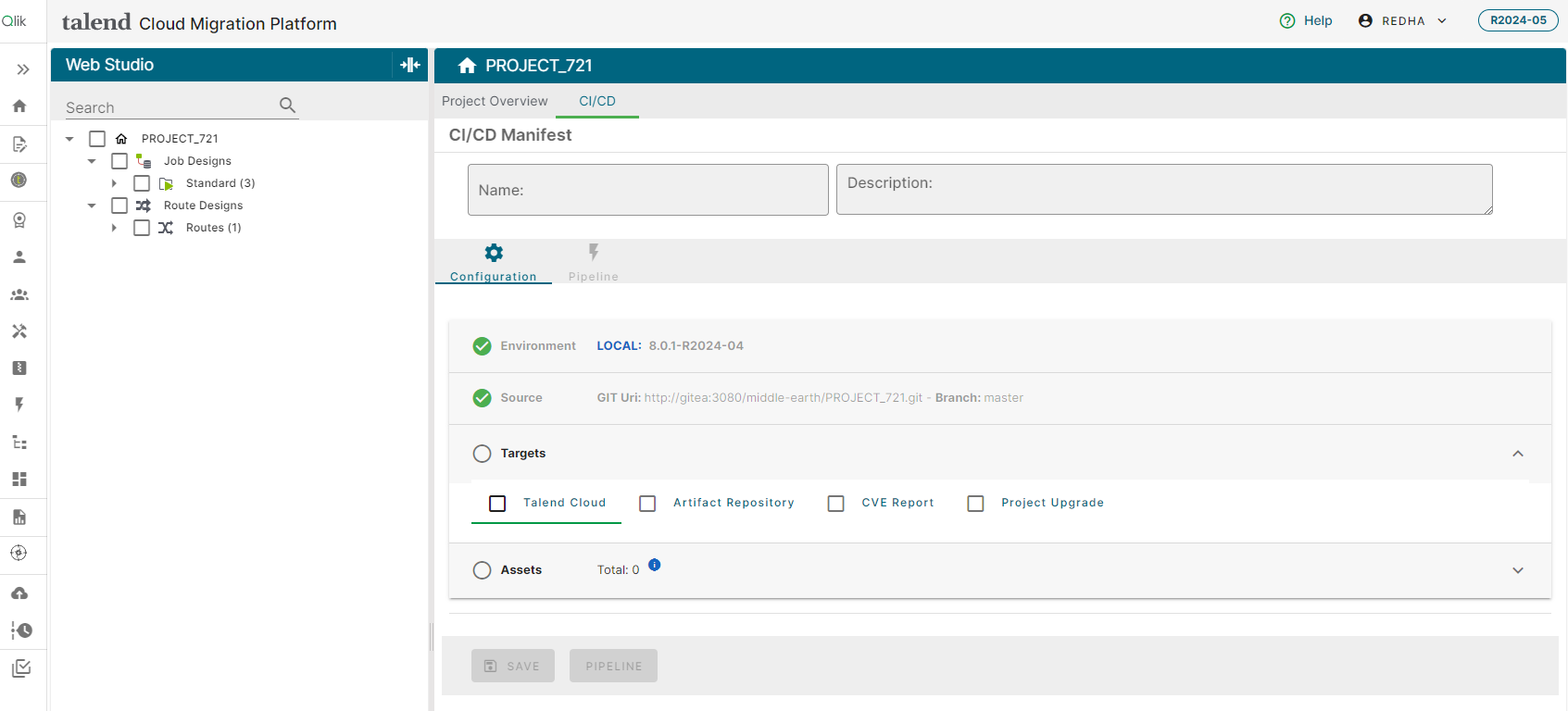Check the Job Designs checkbox
This screenshot has height=711, width=1568.
pyautogui.click(x=119, y=161)
